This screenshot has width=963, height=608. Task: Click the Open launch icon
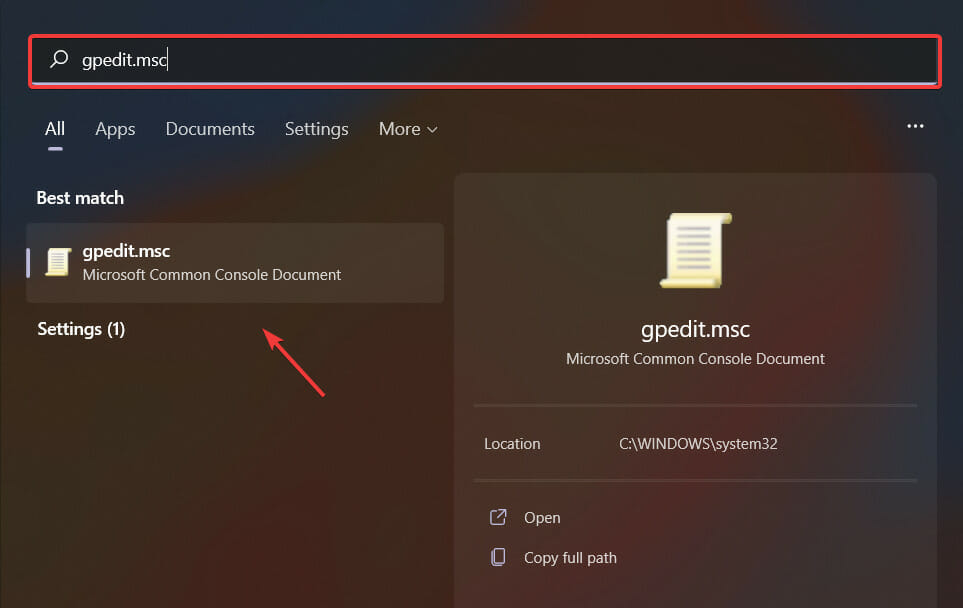[x=497, y=517]
